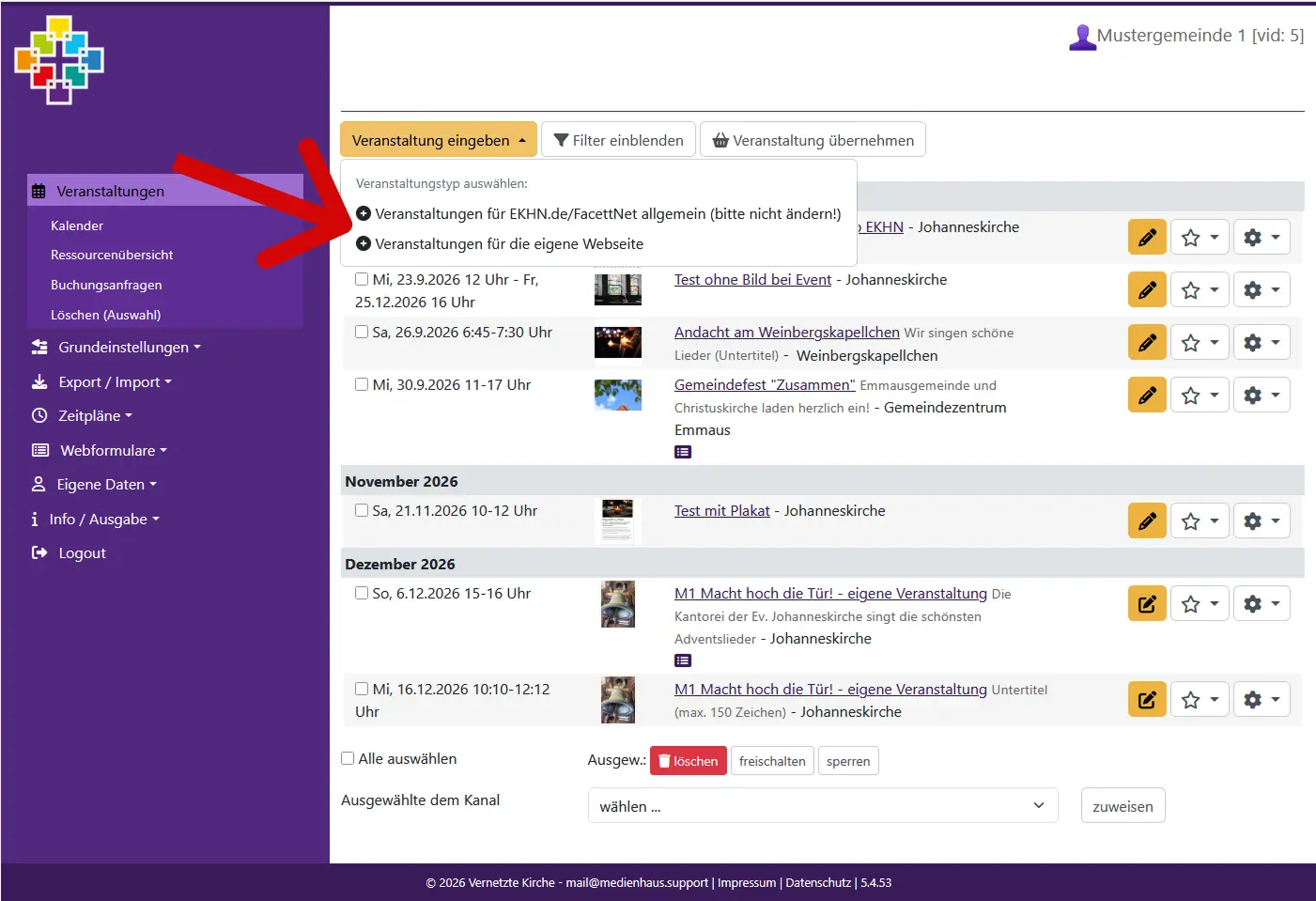Edit Andacht am Weinbergskapellchen with pencil icon
The width and height of the screenshot is (1316, 901).
click(x=1147, y=342)
